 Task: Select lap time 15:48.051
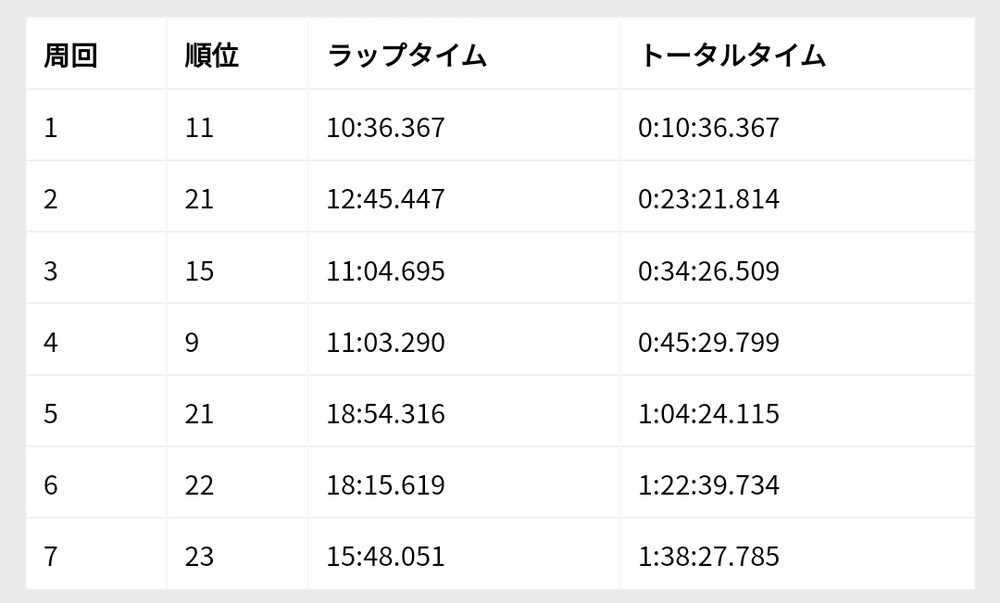point(386,556)
